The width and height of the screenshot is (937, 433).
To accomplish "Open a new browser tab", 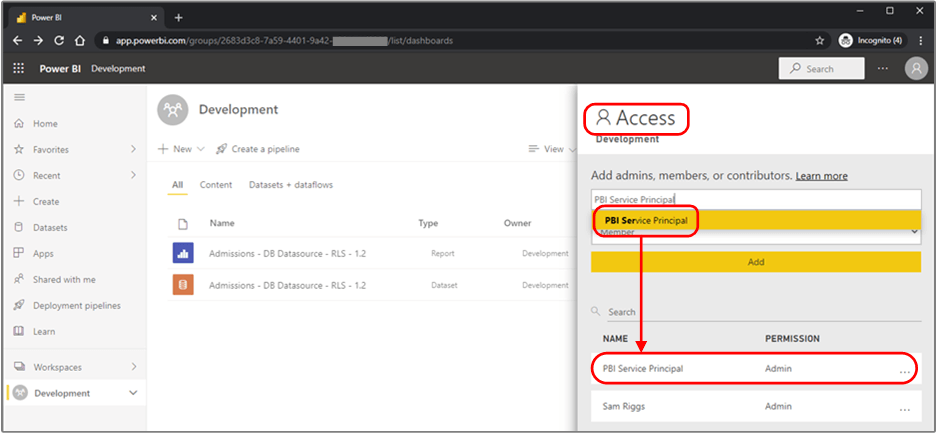I will (178, 17).
